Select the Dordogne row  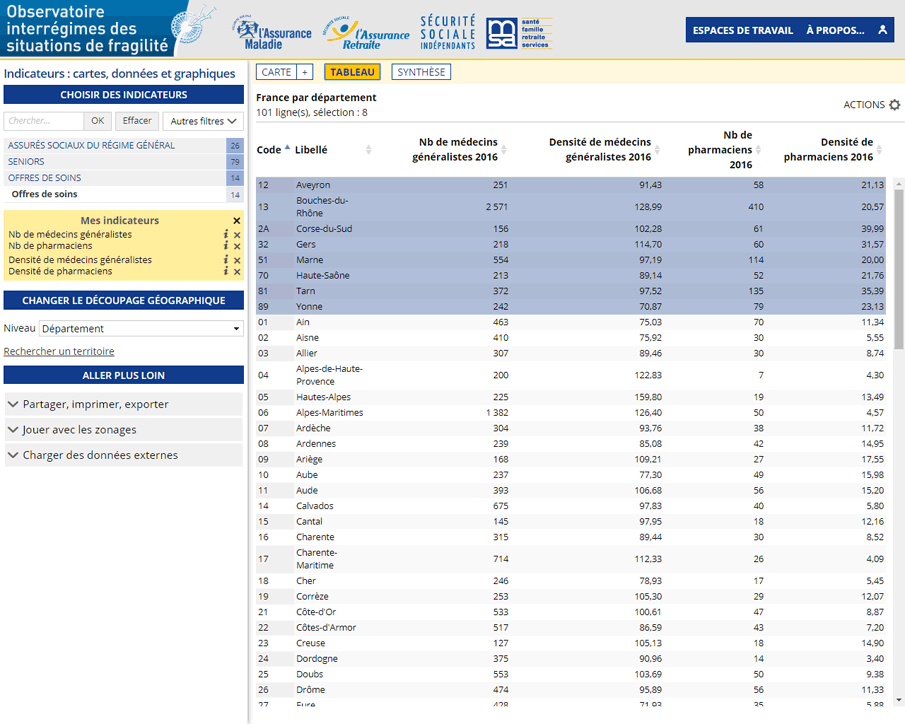(571, 659)
